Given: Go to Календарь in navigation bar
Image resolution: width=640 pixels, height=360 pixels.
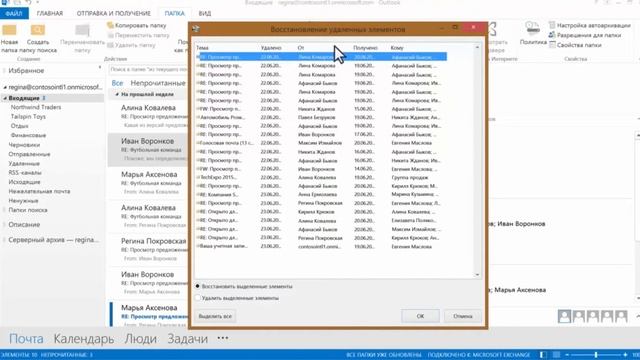Looking at the screenshot, I should pos(84,339).
